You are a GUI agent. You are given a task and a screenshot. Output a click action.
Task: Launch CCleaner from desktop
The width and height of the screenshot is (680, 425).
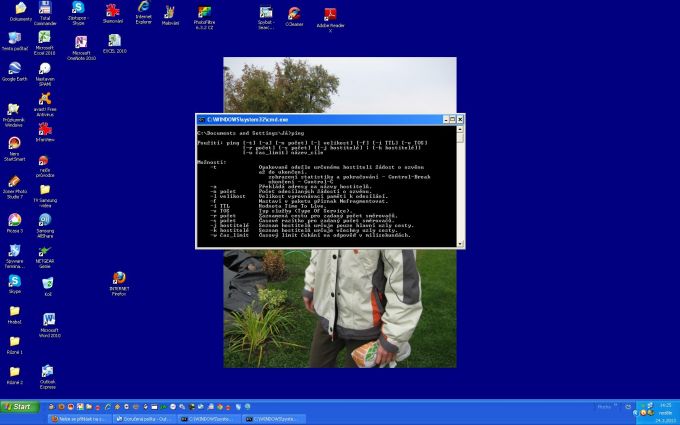tap(294, 13)
